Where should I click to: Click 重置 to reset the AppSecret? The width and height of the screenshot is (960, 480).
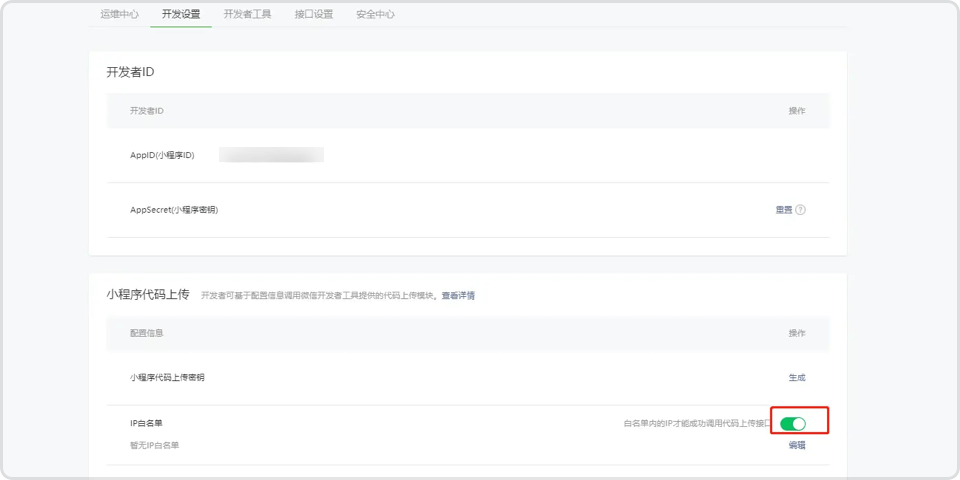tap(784, 210)
